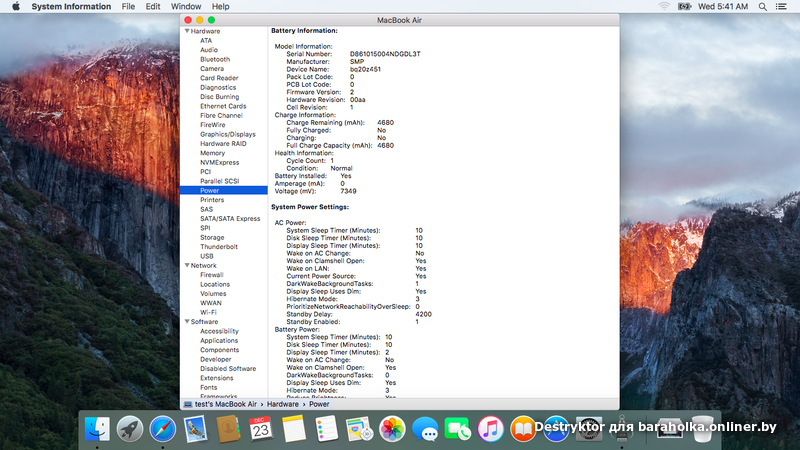Click the Voltage value 7349

(x=348, y=191)
